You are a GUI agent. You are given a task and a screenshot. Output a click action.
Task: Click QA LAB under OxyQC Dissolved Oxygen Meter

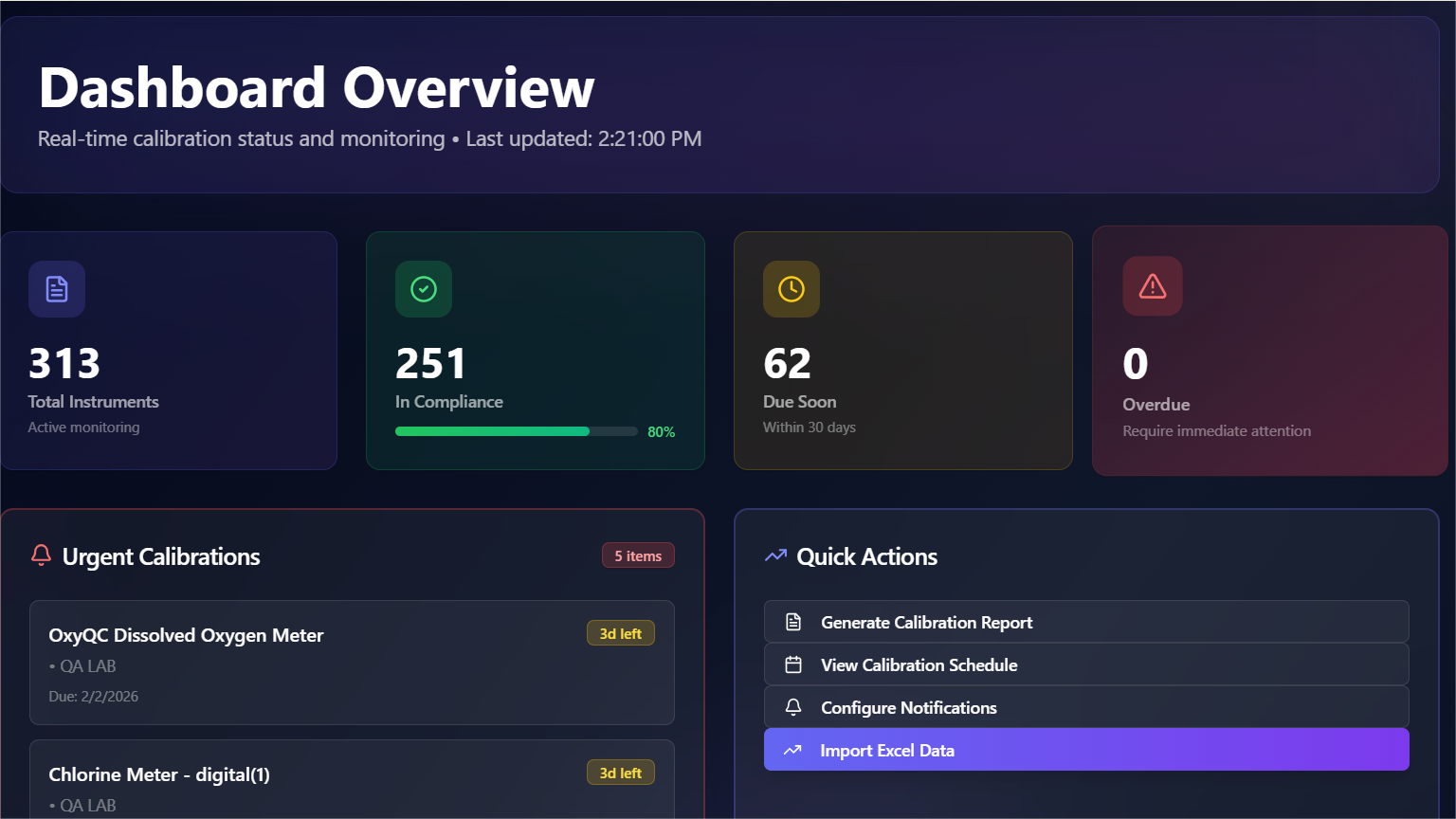coord(88,666)
